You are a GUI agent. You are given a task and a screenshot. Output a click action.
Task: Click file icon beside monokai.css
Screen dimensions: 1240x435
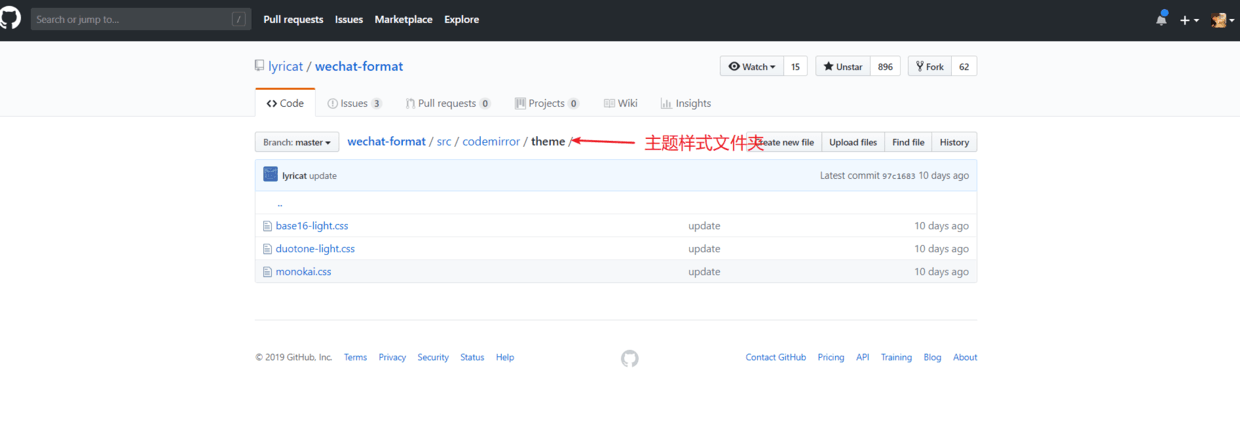(267, 272)
